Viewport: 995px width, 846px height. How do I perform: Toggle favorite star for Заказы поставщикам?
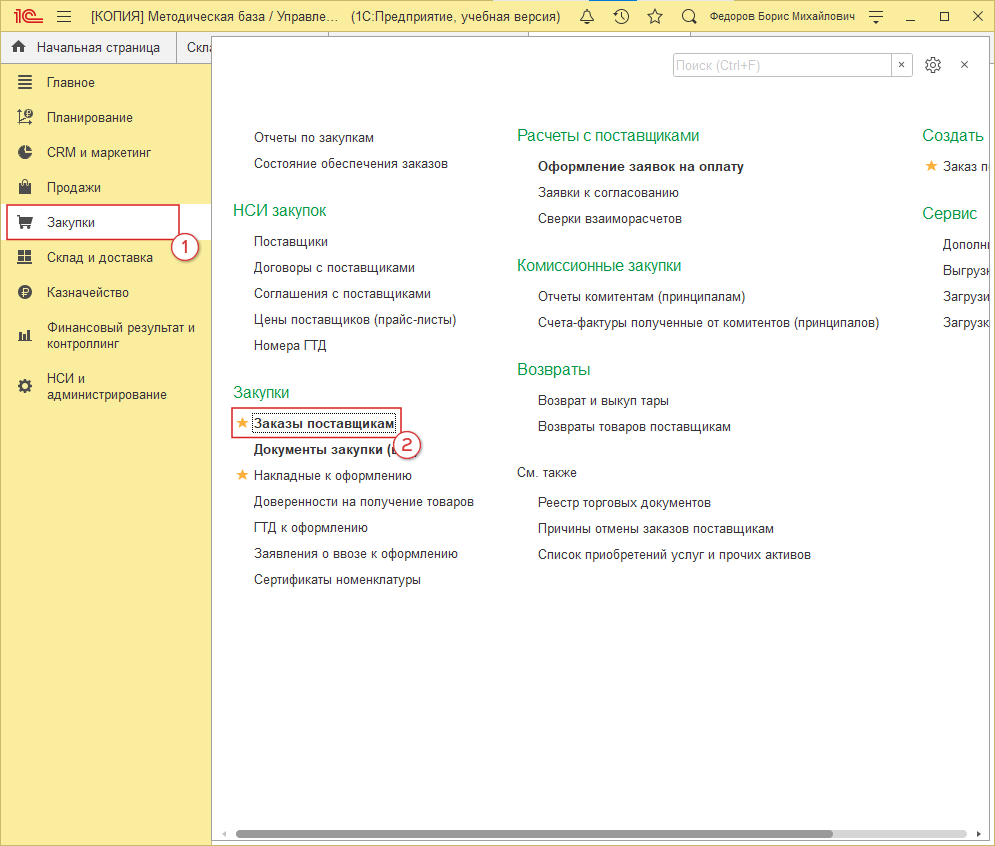[242, 424]
